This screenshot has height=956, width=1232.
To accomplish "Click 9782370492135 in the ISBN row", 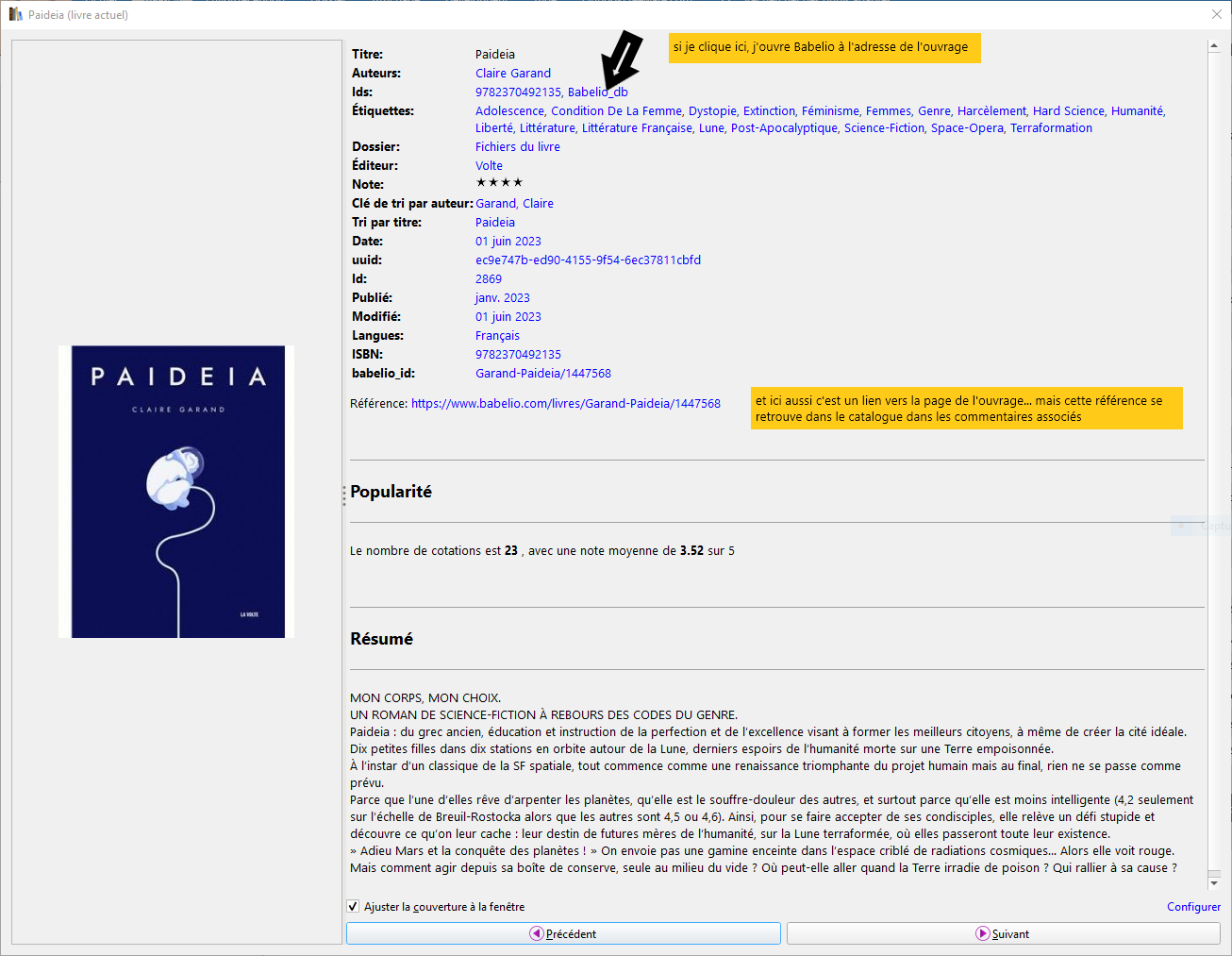I will (x=518, y=354).
